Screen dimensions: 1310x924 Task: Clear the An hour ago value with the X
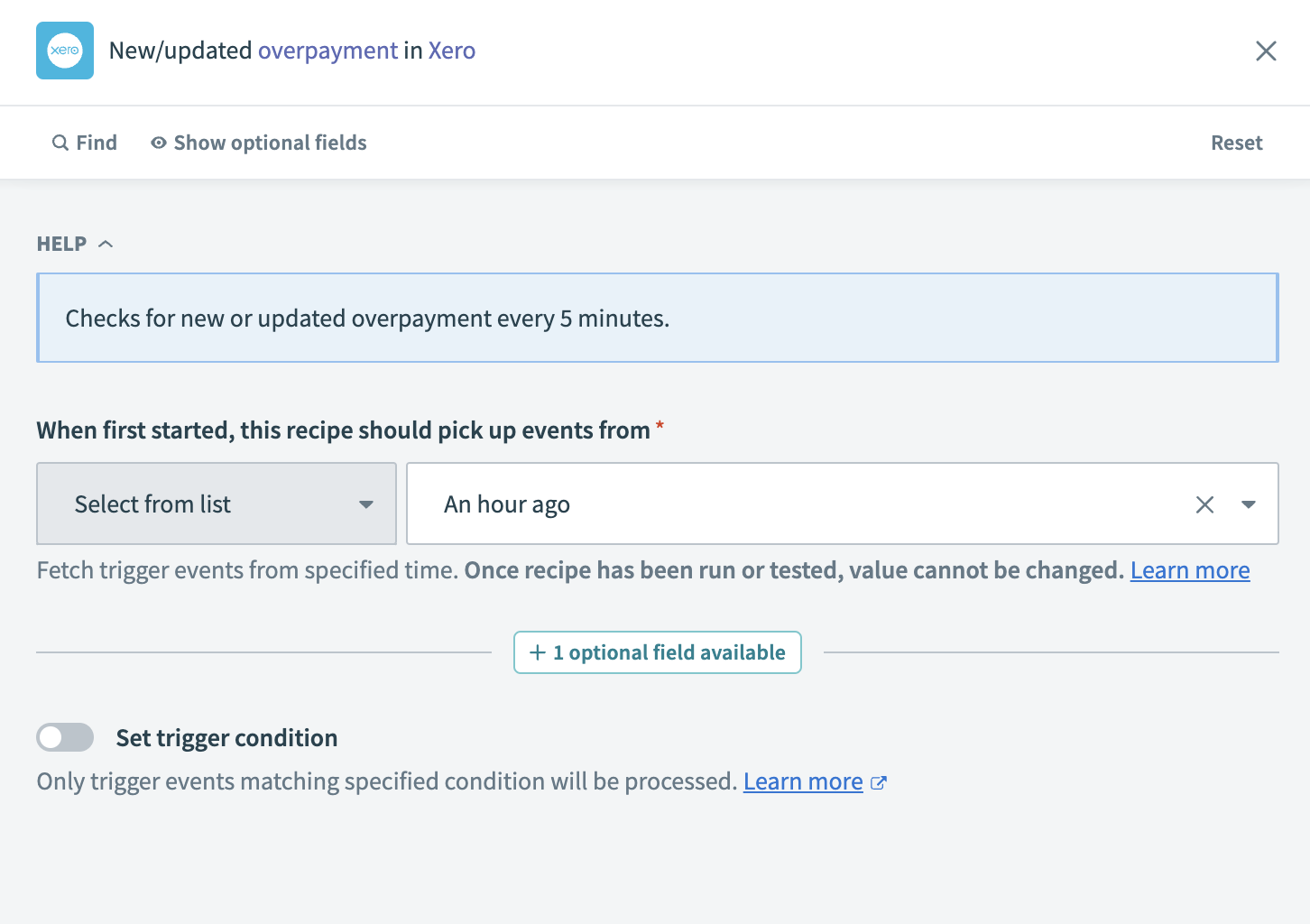pos(1204,504)
